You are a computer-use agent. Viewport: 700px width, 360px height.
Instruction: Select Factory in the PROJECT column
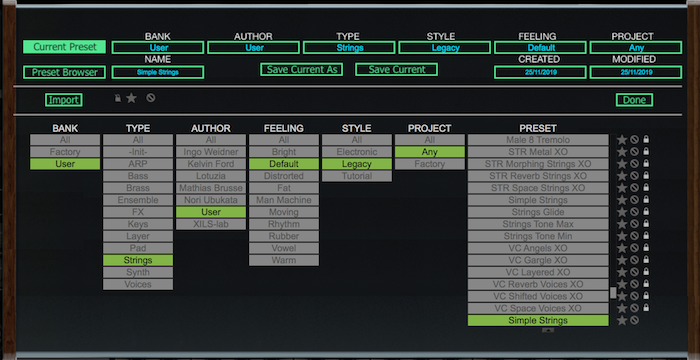429,164
